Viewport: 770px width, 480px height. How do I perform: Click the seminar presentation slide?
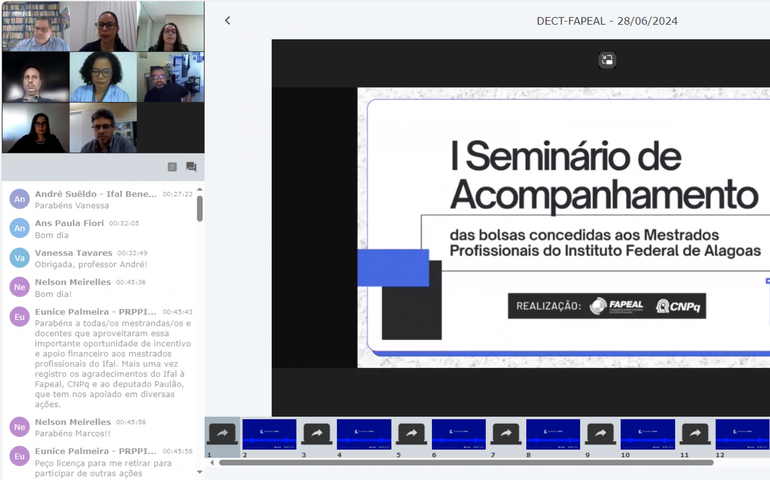pos(563,220)
